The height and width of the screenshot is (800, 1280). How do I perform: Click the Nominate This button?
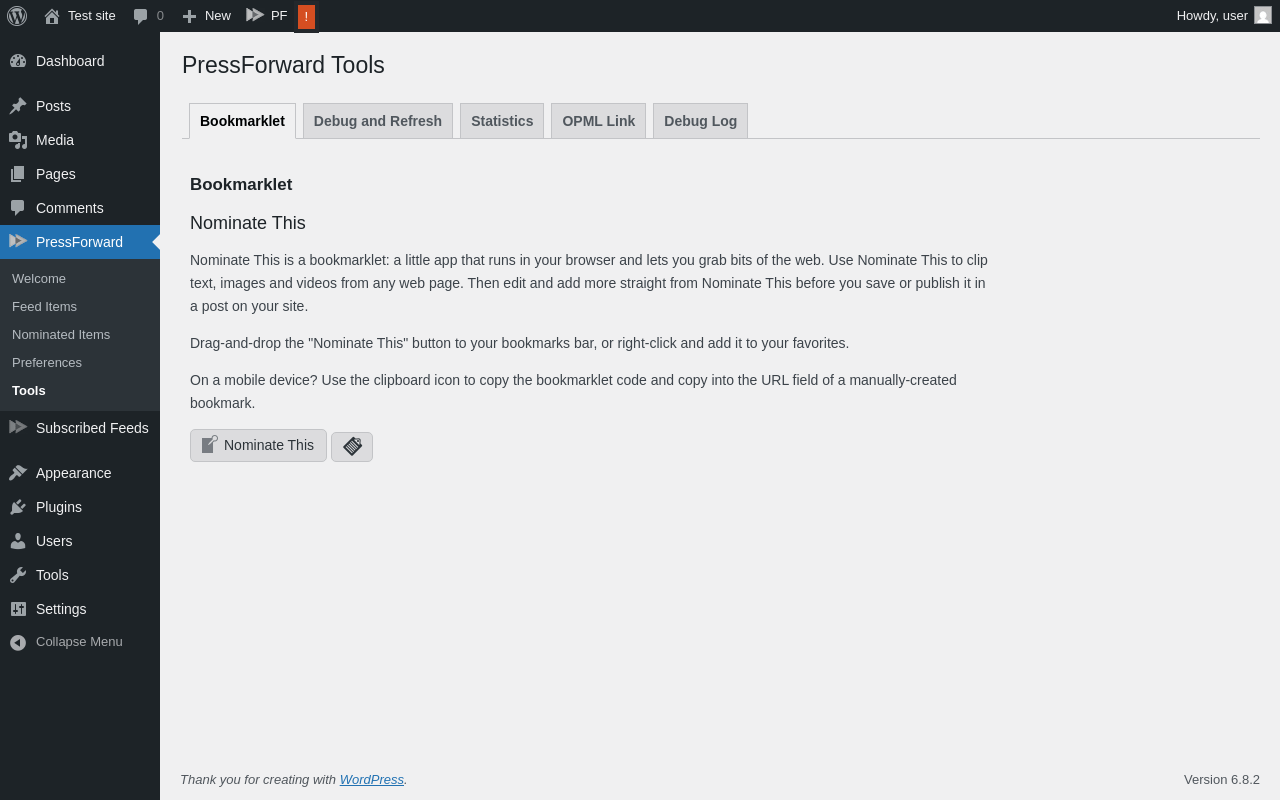258,446
